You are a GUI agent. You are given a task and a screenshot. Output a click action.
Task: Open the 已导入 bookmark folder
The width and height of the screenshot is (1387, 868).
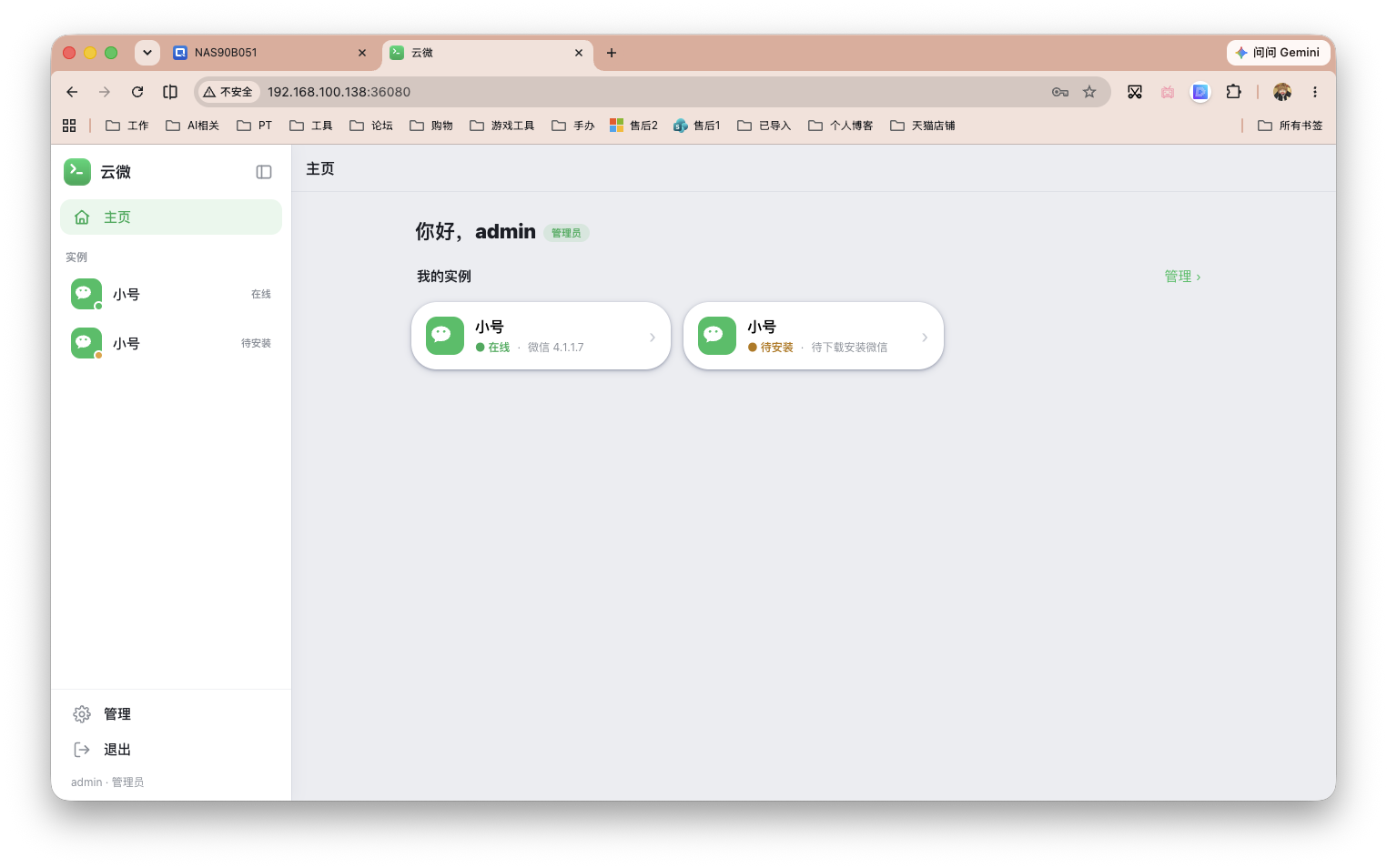pyautogui.click(x=764, y=126)
